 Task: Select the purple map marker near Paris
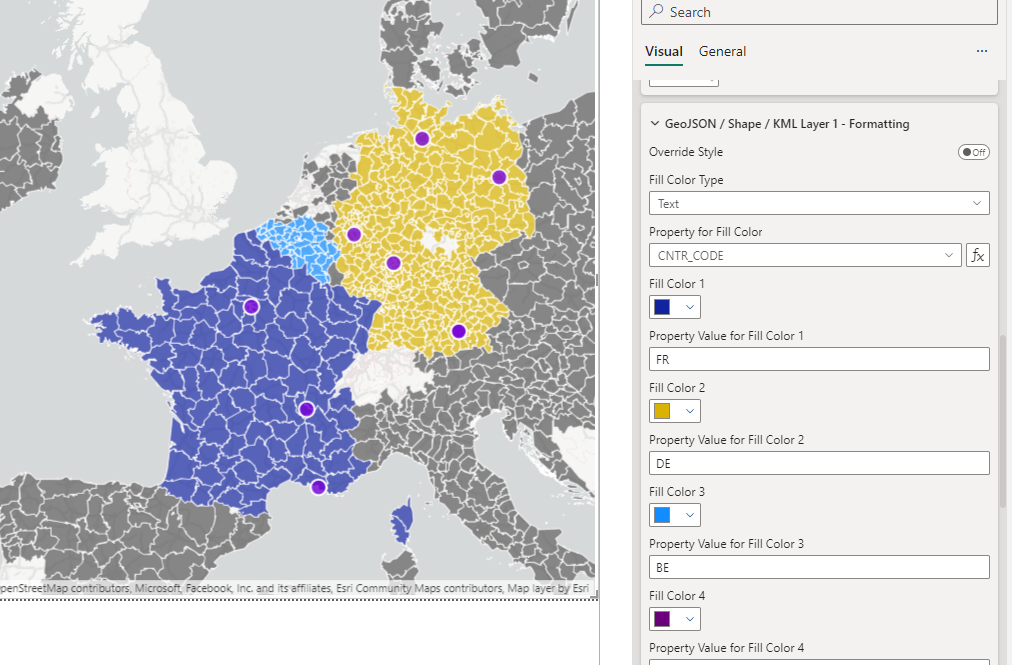point(251,306)
